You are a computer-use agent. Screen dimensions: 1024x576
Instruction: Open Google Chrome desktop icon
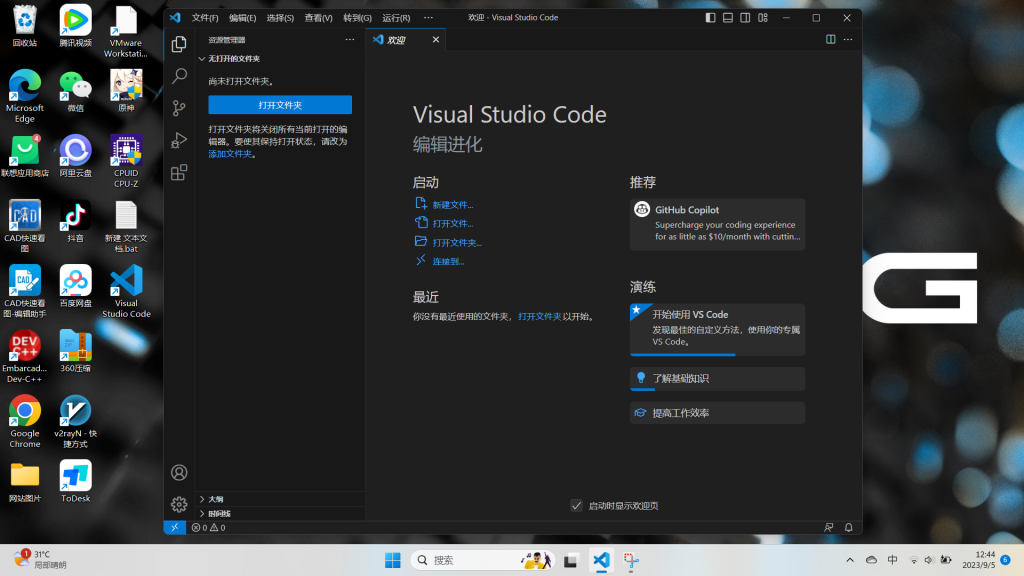25,421
